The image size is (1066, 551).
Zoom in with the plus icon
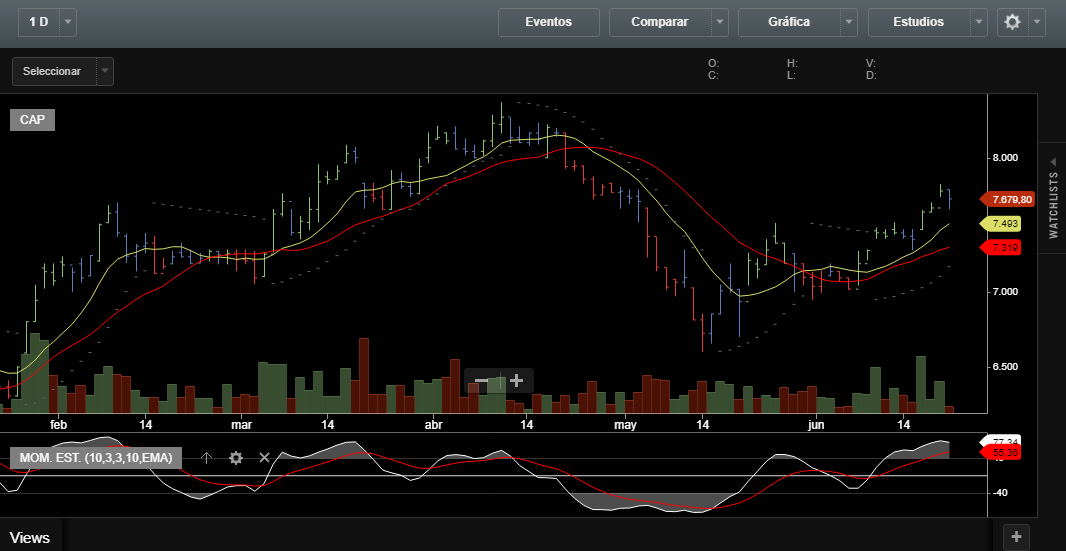517,381
